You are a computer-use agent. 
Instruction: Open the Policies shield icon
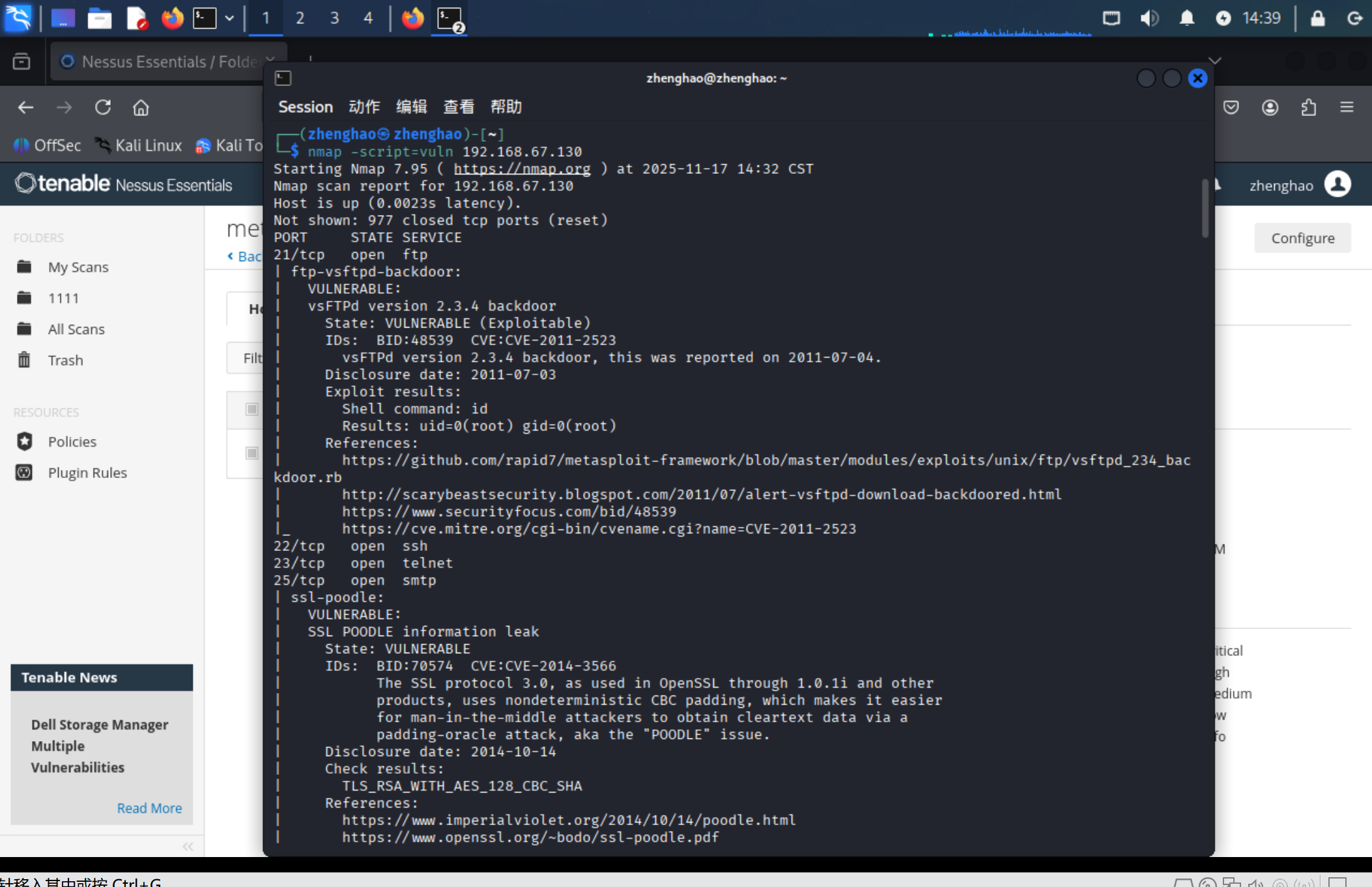click(24, 442)
